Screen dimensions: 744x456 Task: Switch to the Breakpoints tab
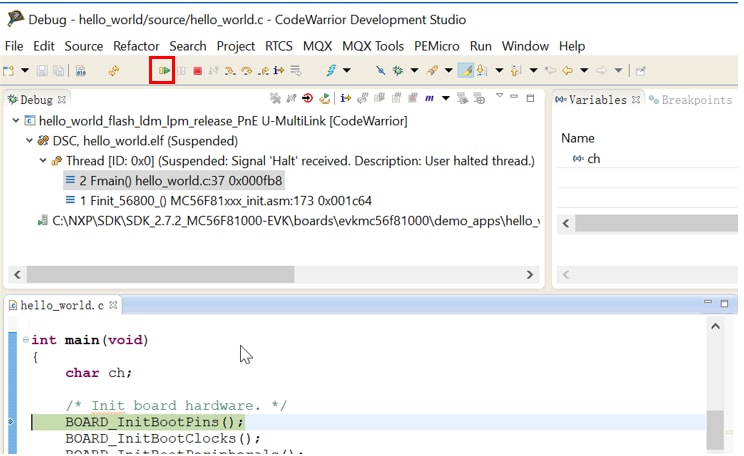(x=692, y=100)
